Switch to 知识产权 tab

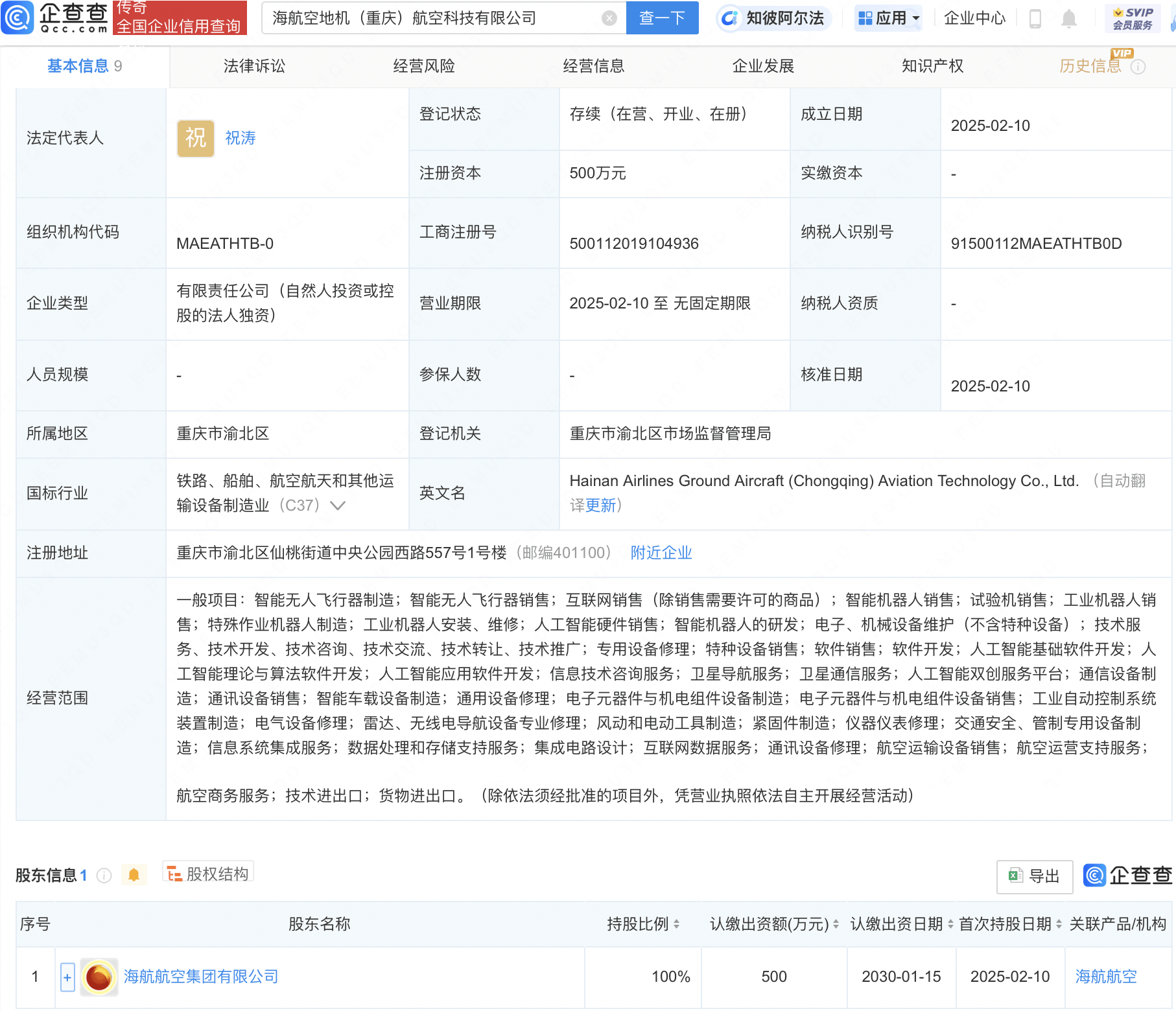[x=933, y=66]
